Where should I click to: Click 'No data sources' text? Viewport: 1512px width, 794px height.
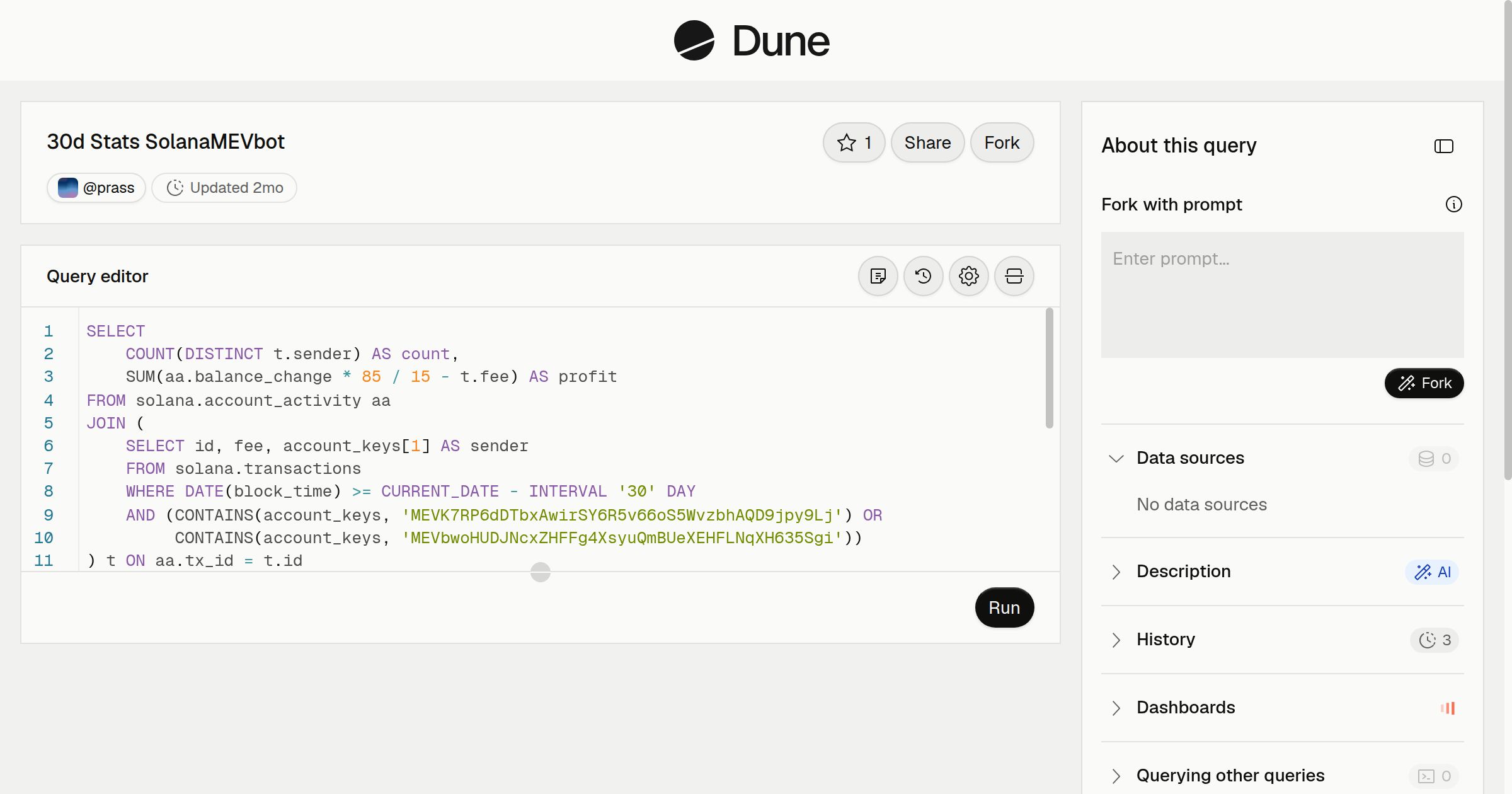[x=1201, y=505]
